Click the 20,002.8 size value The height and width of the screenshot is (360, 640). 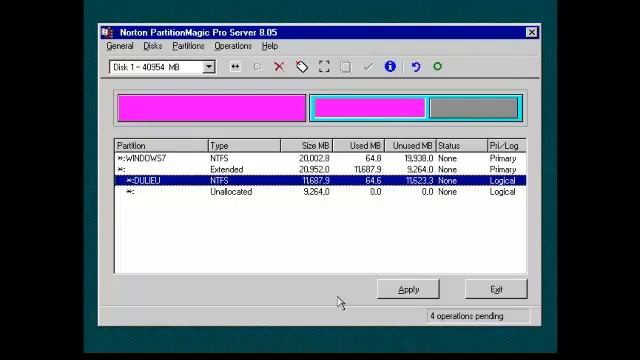coord(314,158)
